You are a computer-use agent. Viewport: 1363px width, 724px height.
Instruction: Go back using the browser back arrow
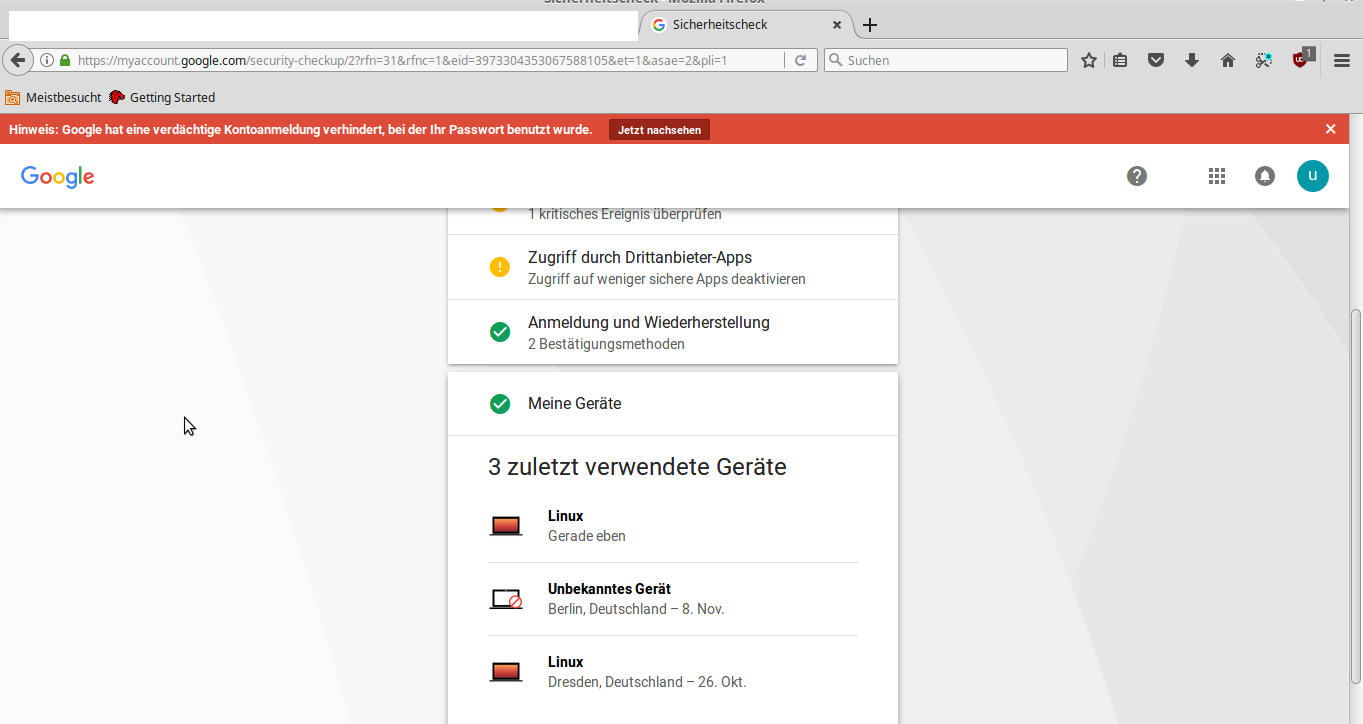pyautogui.click(x=17, y=60)
